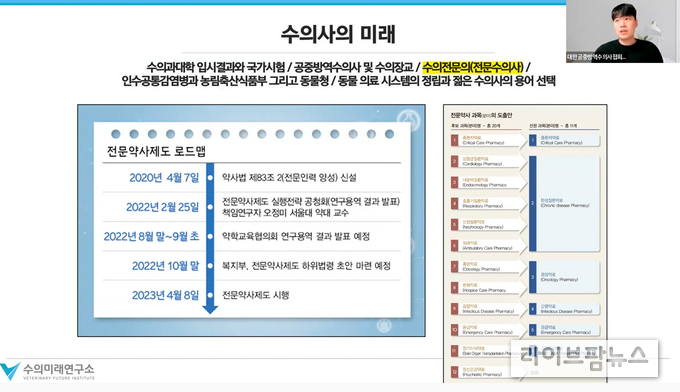This screenshot has height=392, width=680.
Task: Click '약학교육협의회 연구용역 결과 발표 예정' entry
Action: click(296, 236)
